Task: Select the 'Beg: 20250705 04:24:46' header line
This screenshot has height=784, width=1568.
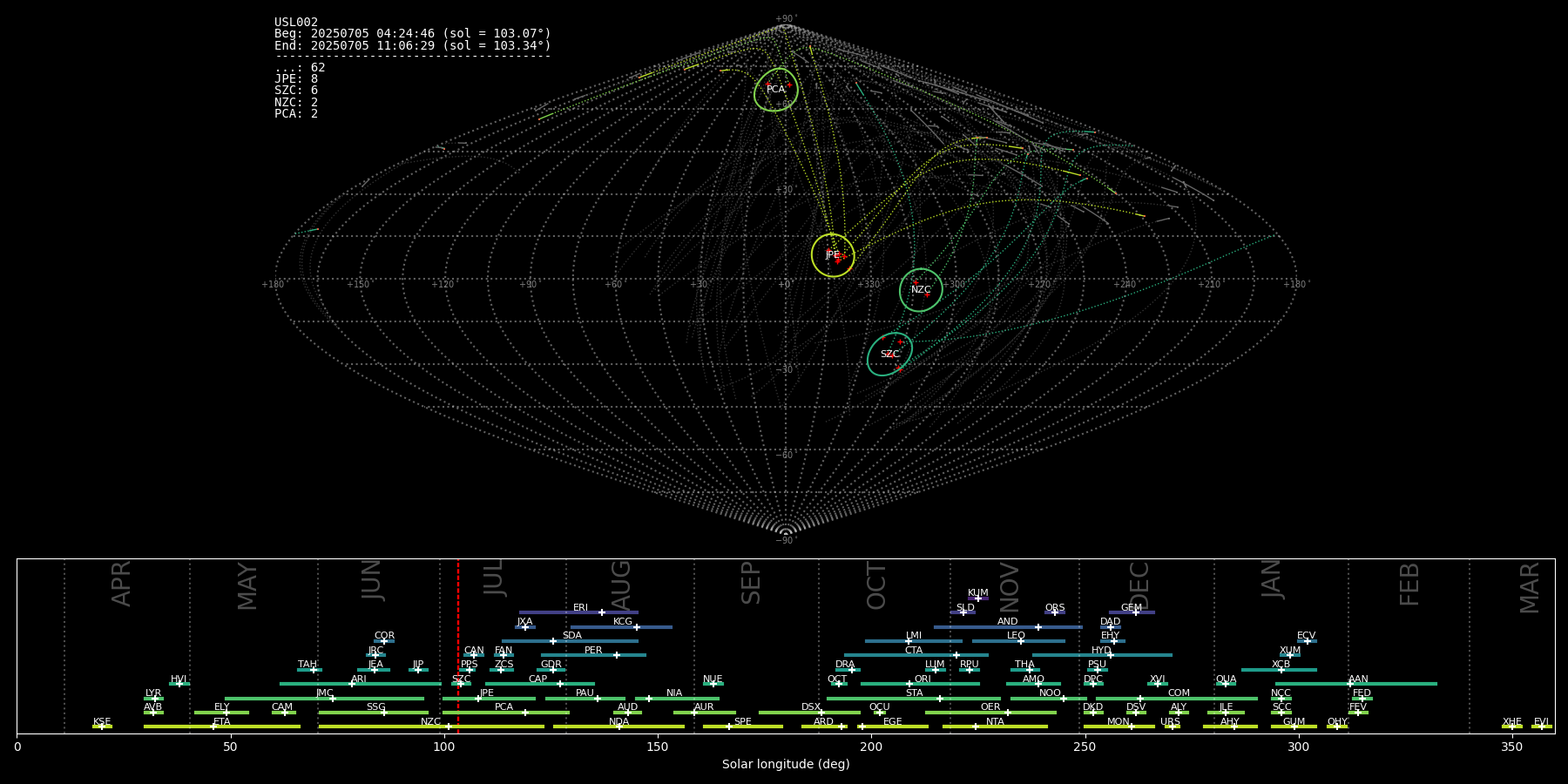Action: pyautogui.click(x=413, y=34)
